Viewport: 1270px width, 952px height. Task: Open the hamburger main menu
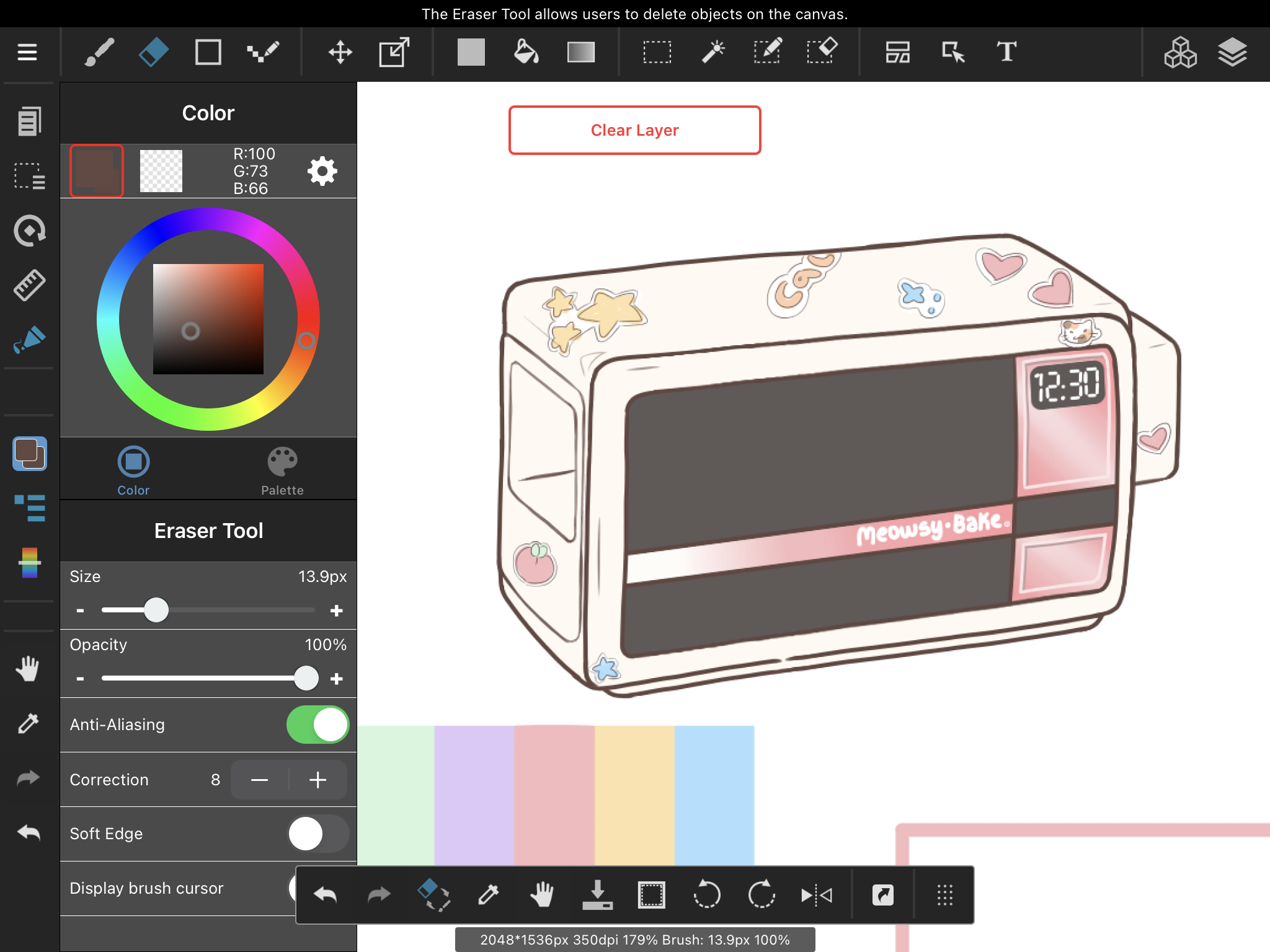point(27,52)
